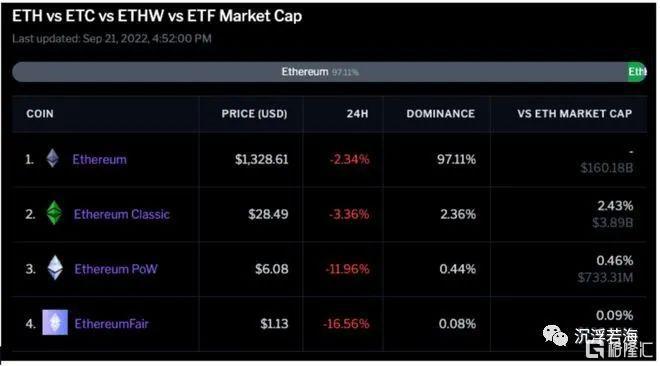The width and height of the screenshot is (660, 366).
Task: Sort by the COIN column header
Action: [x=40, y=114]
